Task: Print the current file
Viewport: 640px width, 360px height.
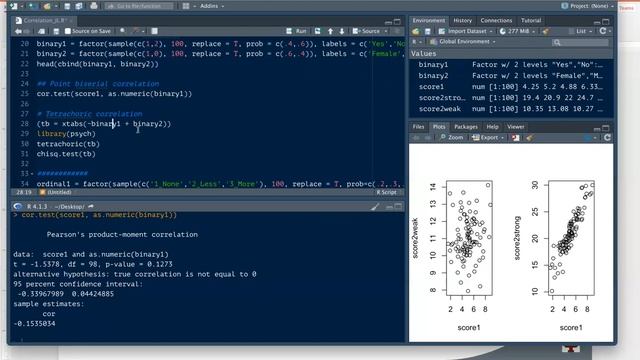Action: coord(94,6)
